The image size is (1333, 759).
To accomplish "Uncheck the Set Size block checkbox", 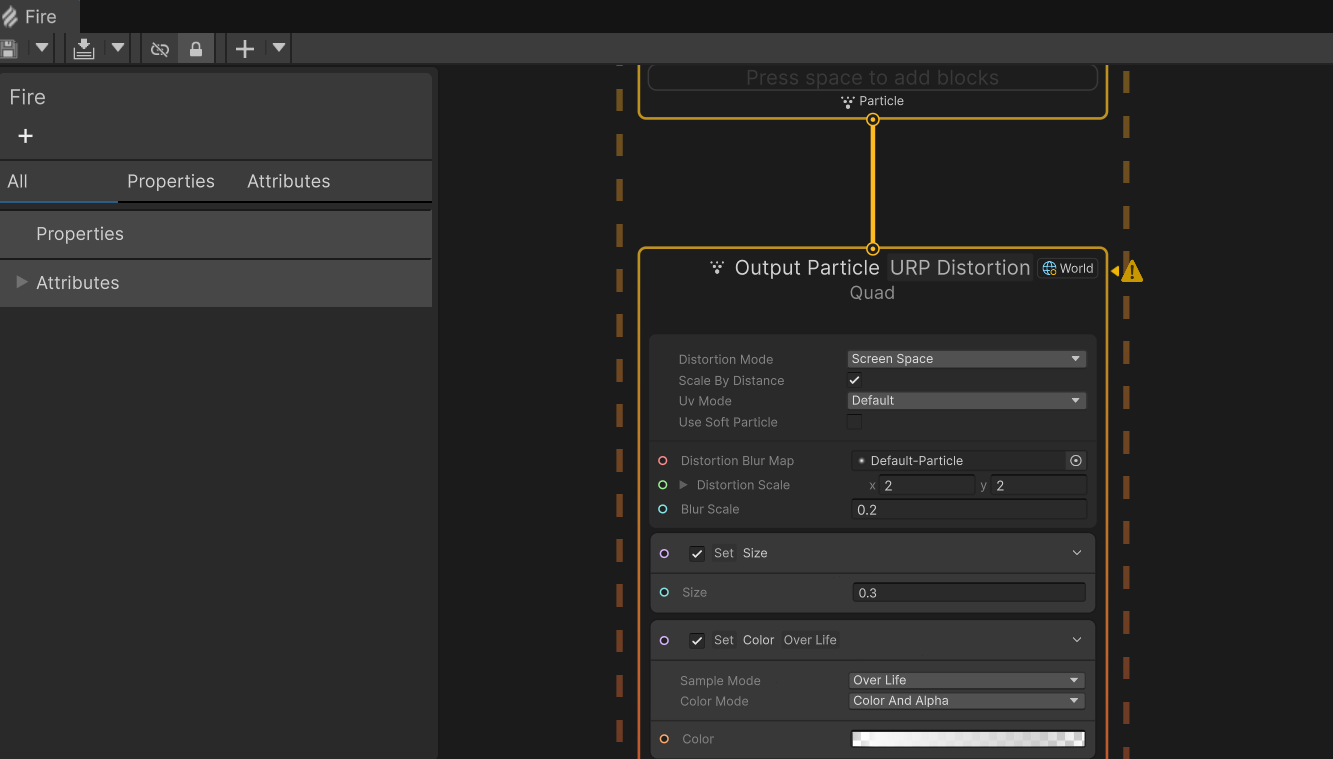I will (x=697, y=553).
